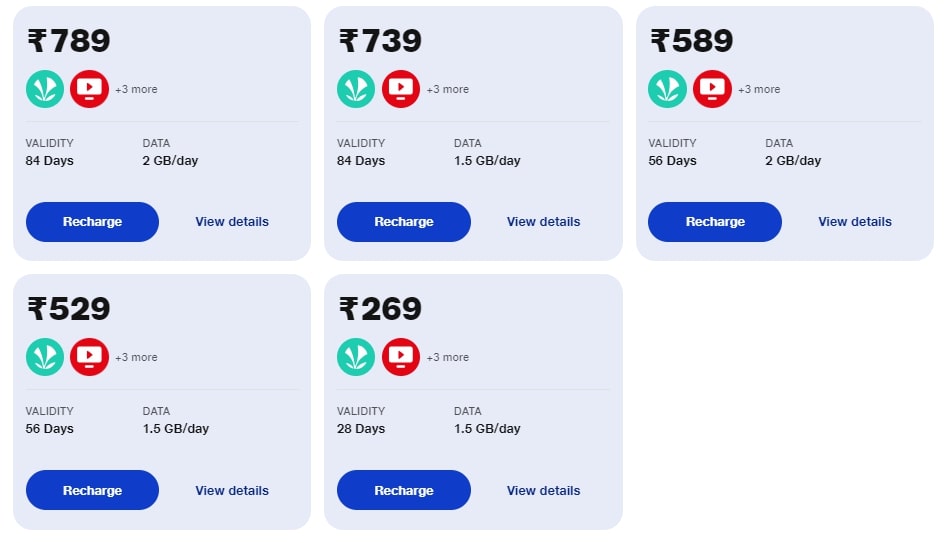Click JioSaavn icon on ₹739 plan
Viewport: 948px width, 543px height.
coord(356,89)
